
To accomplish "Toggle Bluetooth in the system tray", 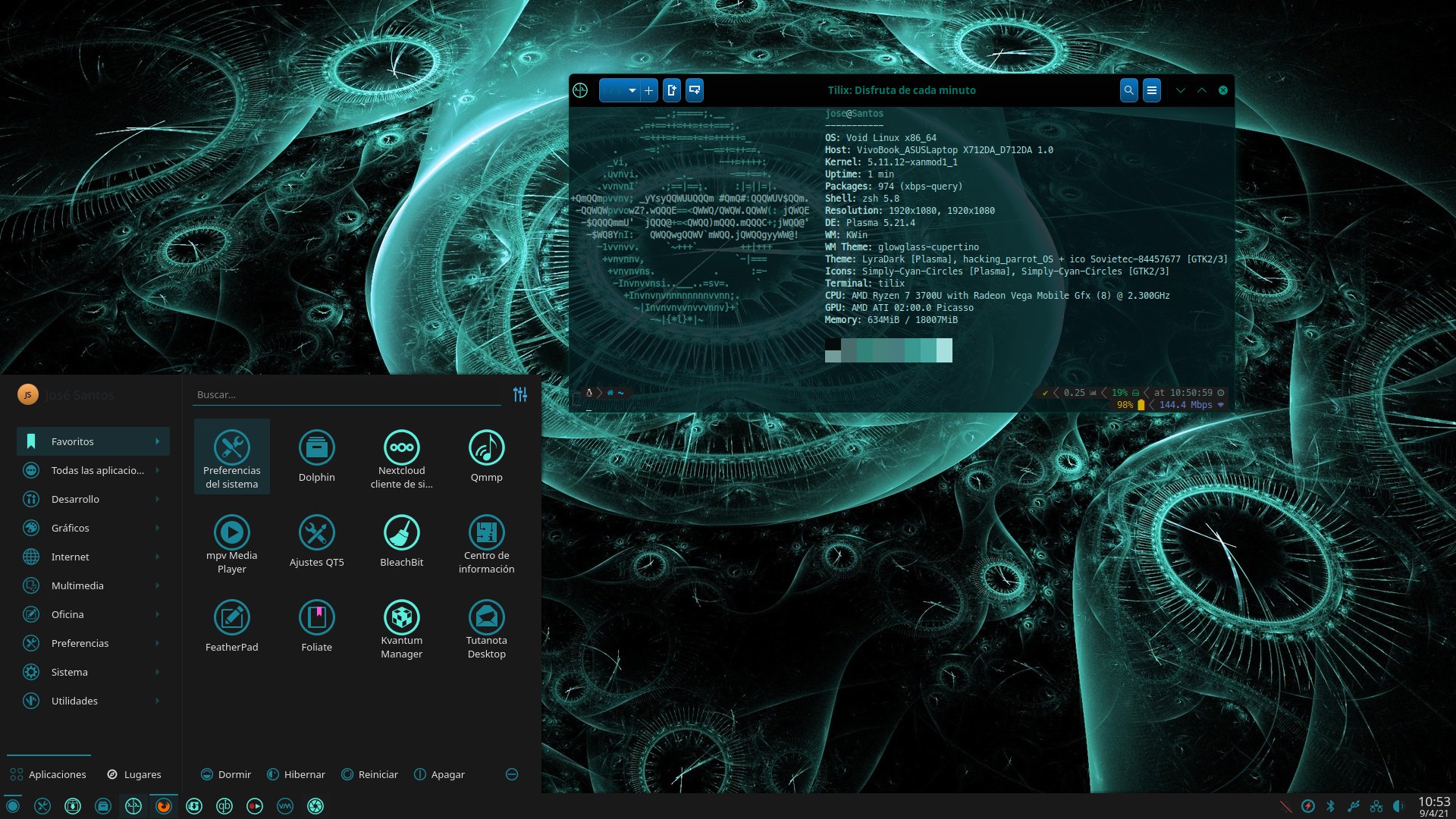I will pos(1330,806).
